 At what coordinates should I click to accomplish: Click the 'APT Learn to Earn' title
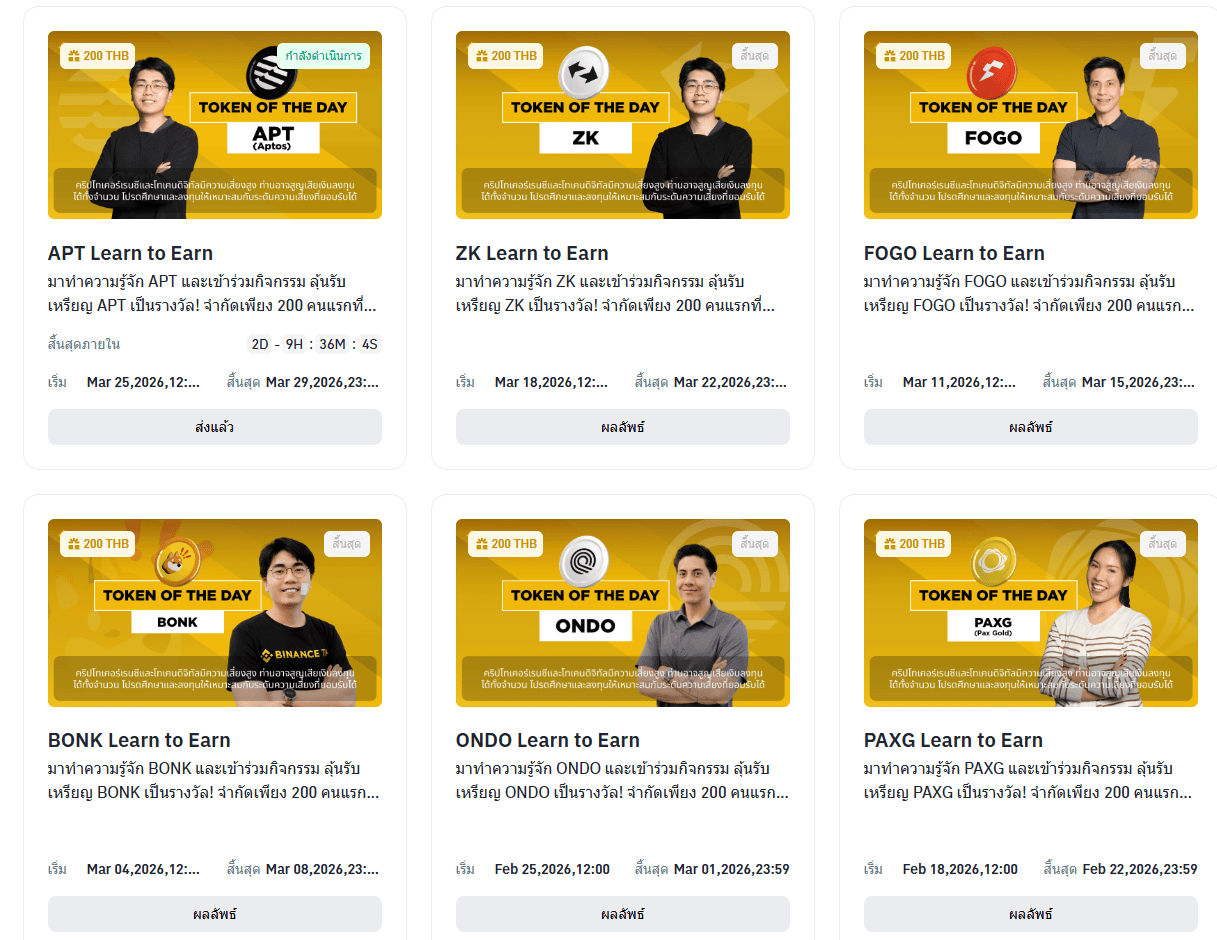pyautogui.click(x=130, y=253)
